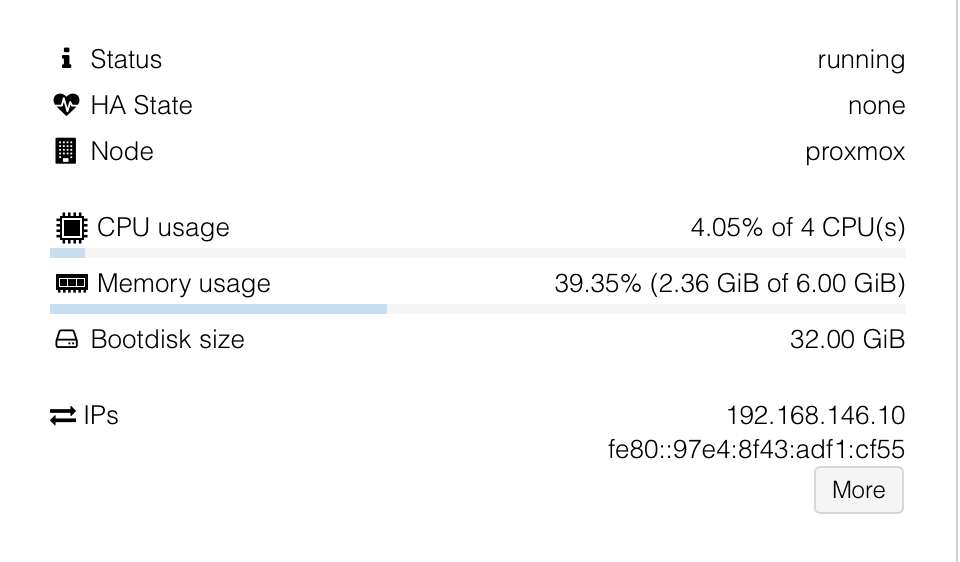Click the HA State heartbeat icon
This screenshot has width=960, height=562.
(66, 105)
